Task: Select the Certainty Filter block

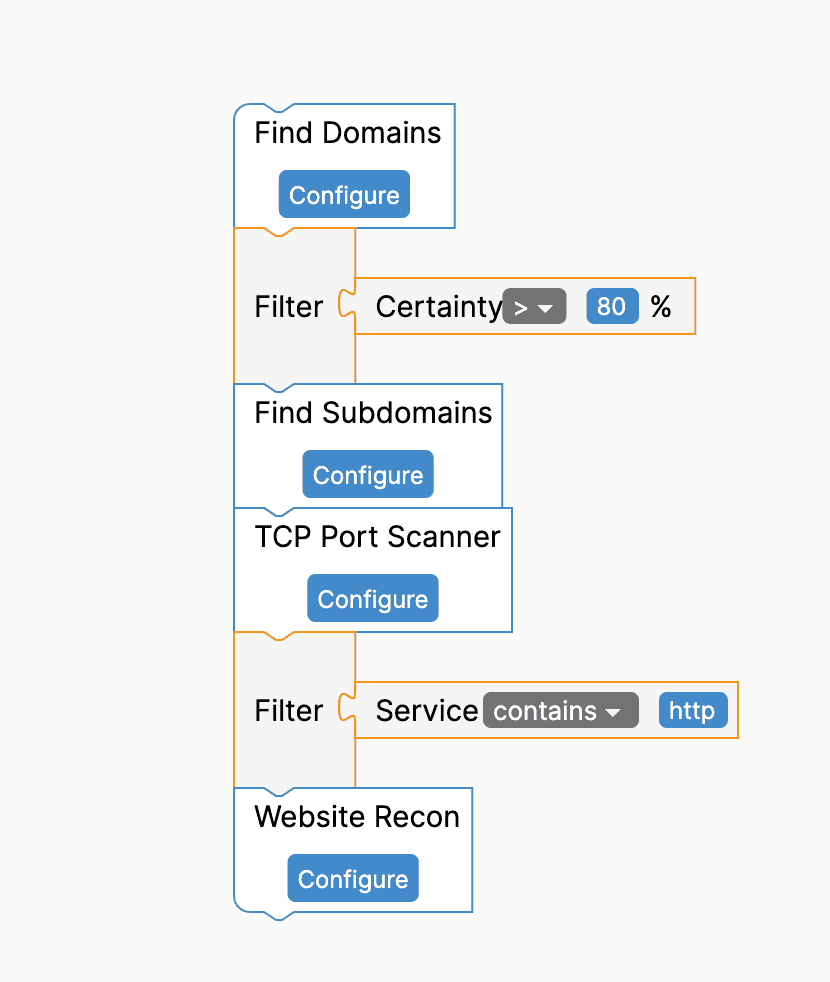Action: 290,307
